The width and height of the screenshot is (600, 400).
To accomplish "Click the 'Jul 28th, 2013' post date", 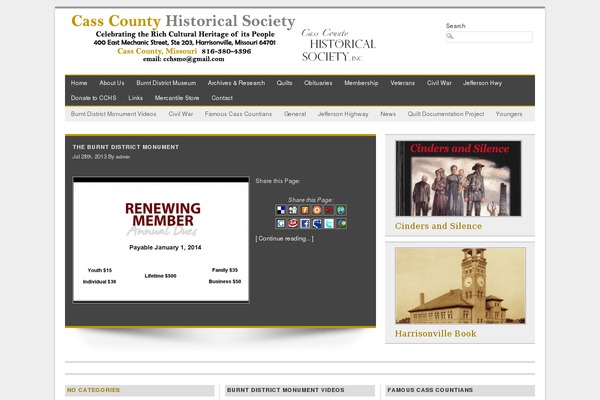I will pyautogui.click(x=89, y=157).
